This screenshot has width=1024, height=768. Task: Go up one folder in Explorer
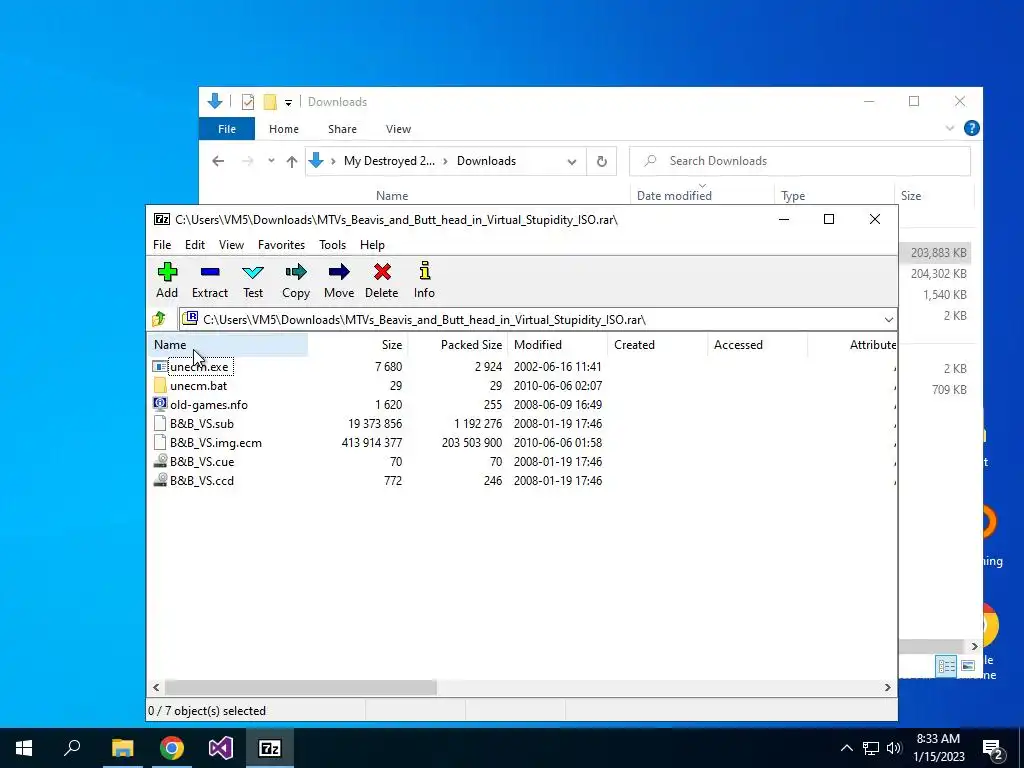[x=291, y=161]
